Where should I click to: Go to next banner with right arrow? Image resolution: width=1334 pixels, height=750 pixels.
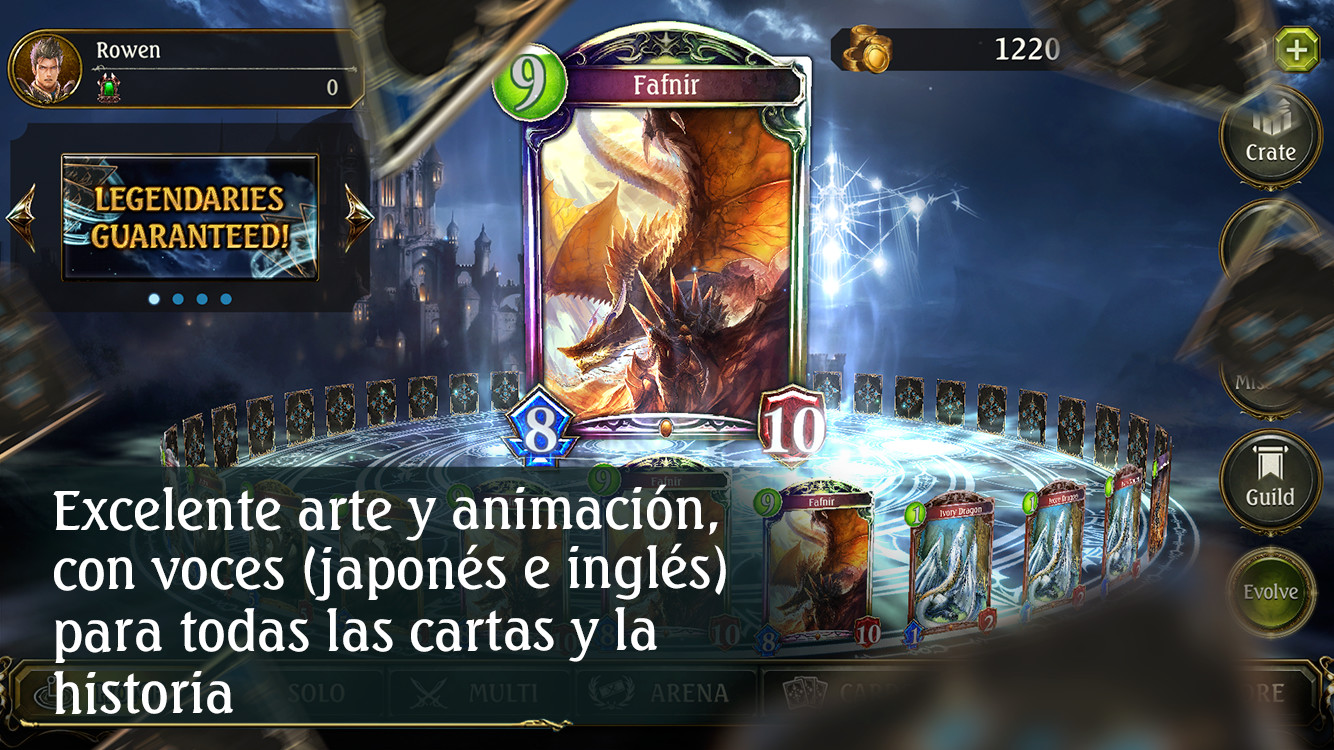click(358, 216)
